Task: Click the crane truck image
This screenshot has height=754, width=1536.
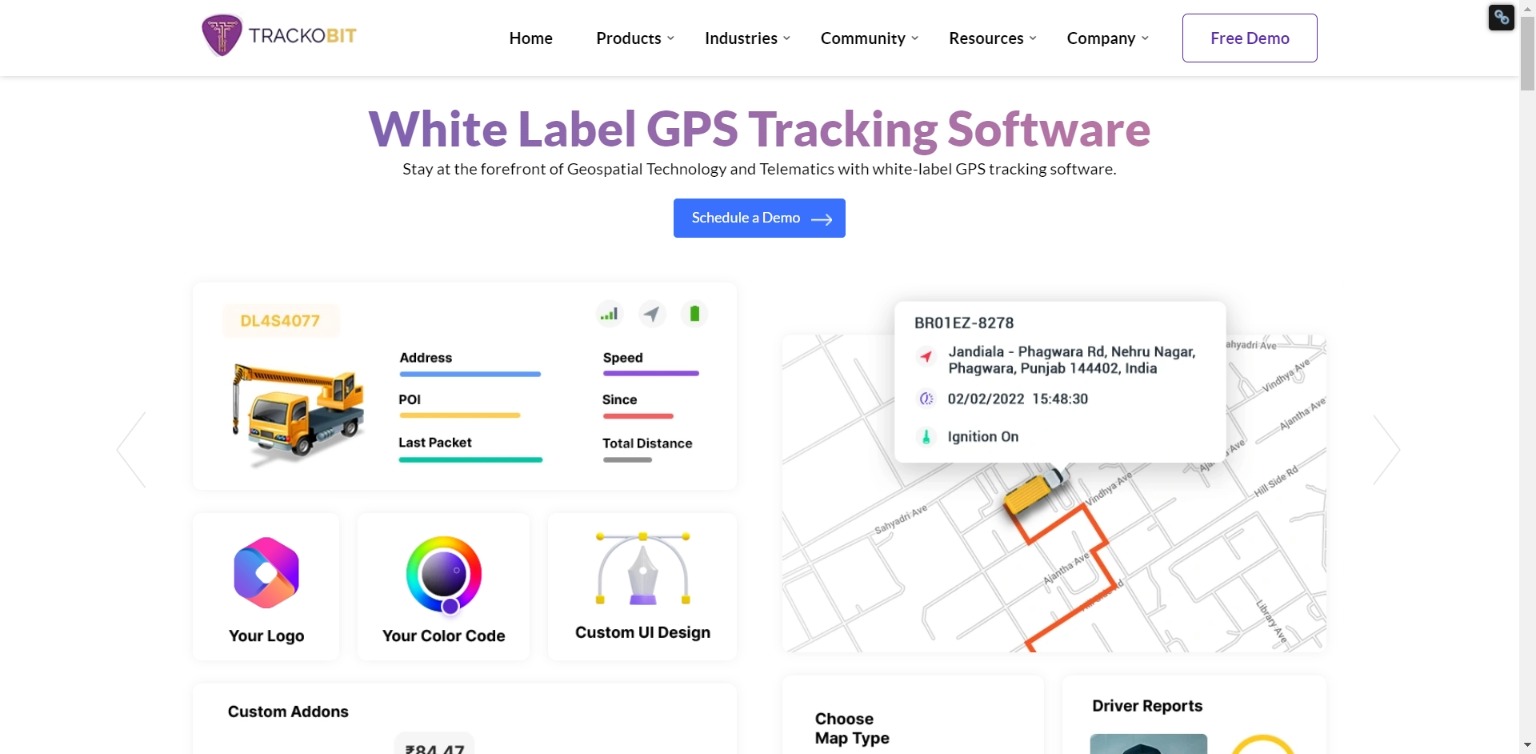Action: pyautogui.click(x=297, y=413)
